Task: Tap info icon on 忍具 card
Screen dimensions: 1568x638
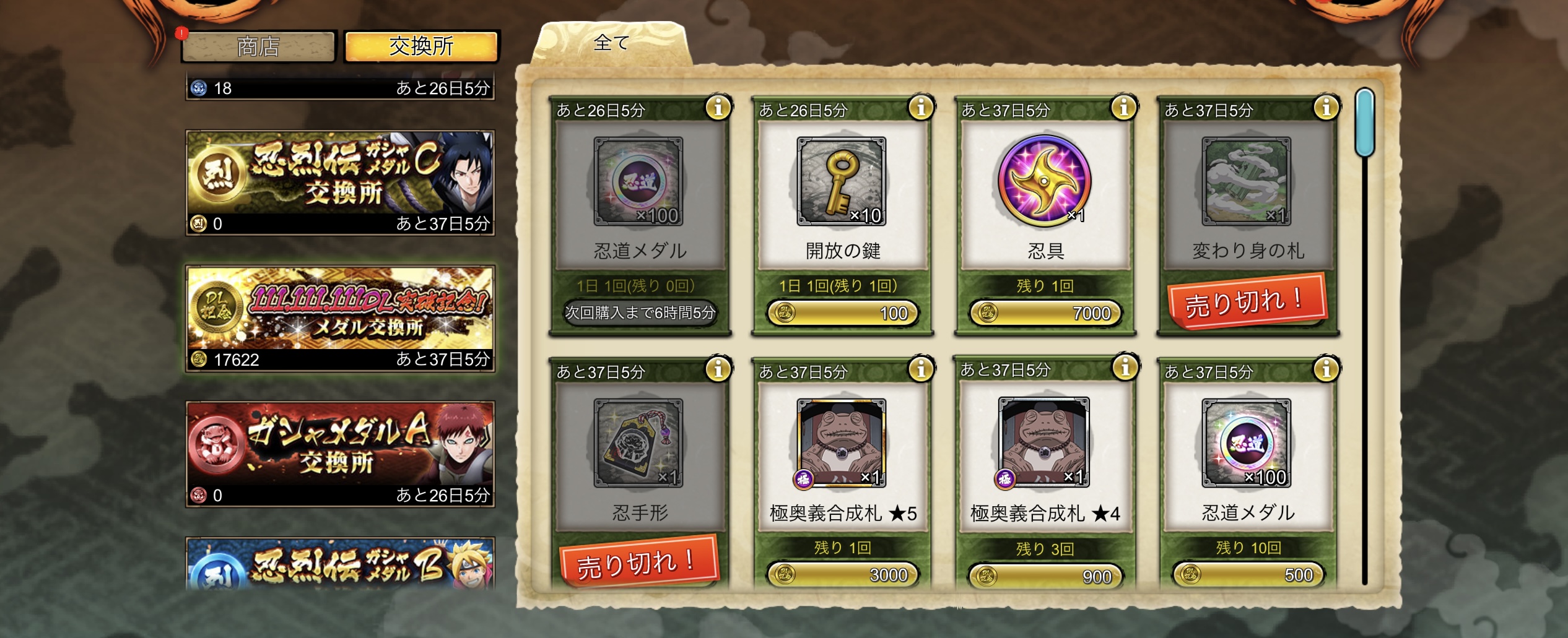Action: point(1123,108)
